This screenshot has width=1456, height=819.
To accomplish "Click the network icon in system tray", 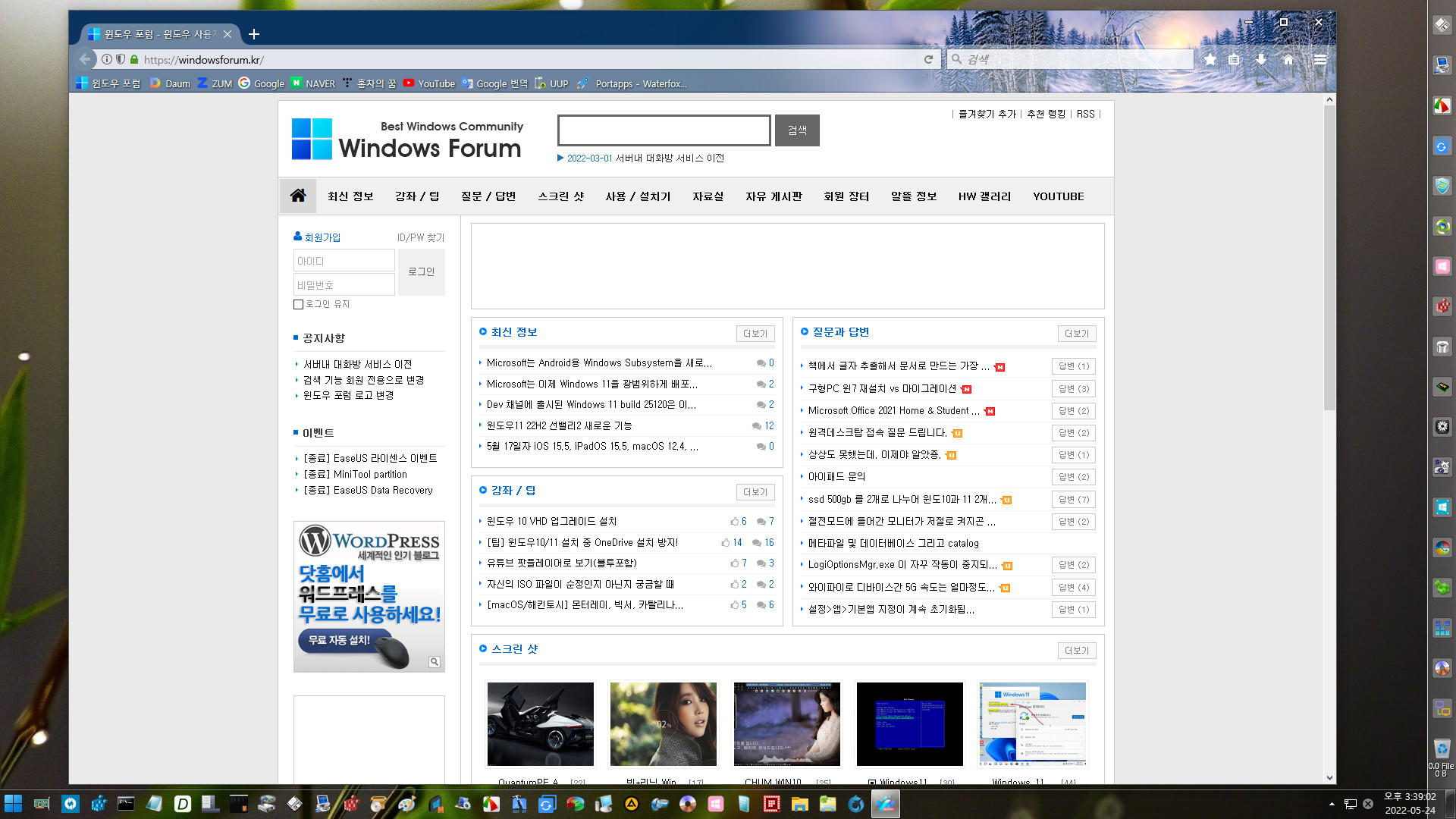I will tap(1351, 804).
